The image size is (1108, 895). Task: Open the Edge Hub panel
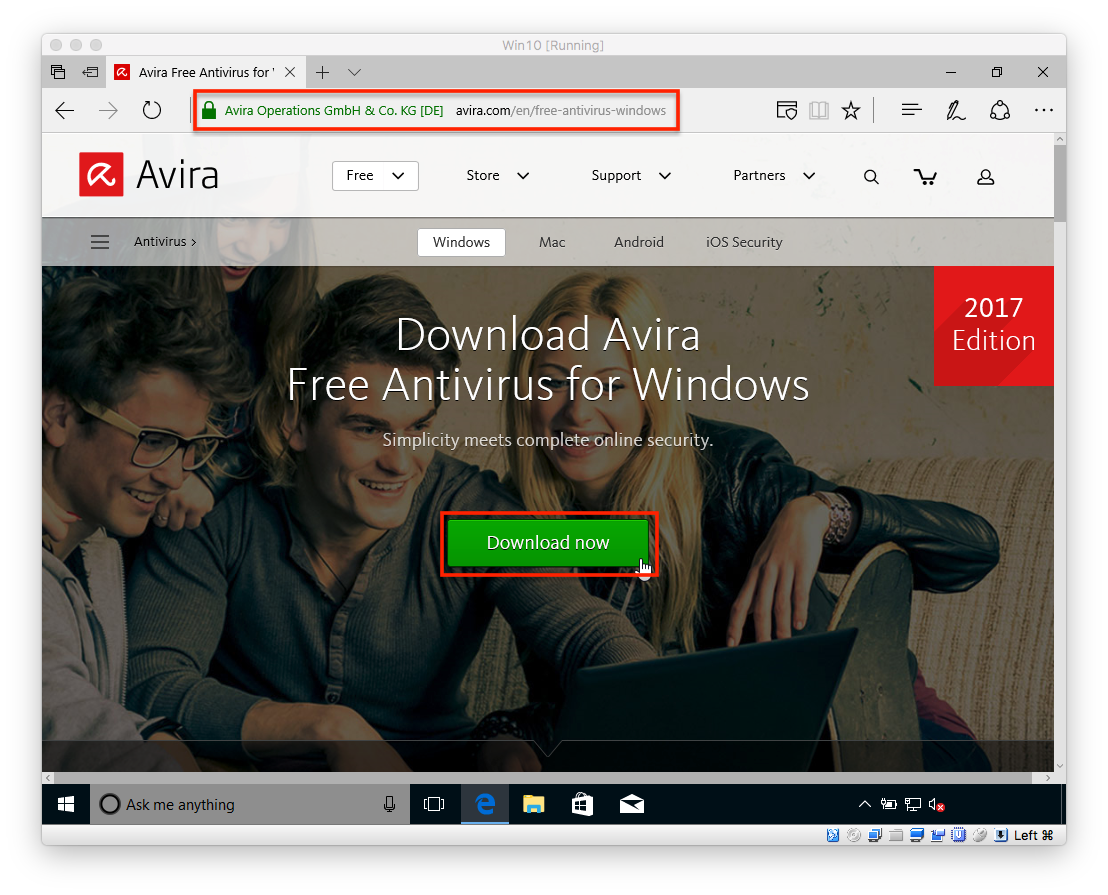[911, 110]
